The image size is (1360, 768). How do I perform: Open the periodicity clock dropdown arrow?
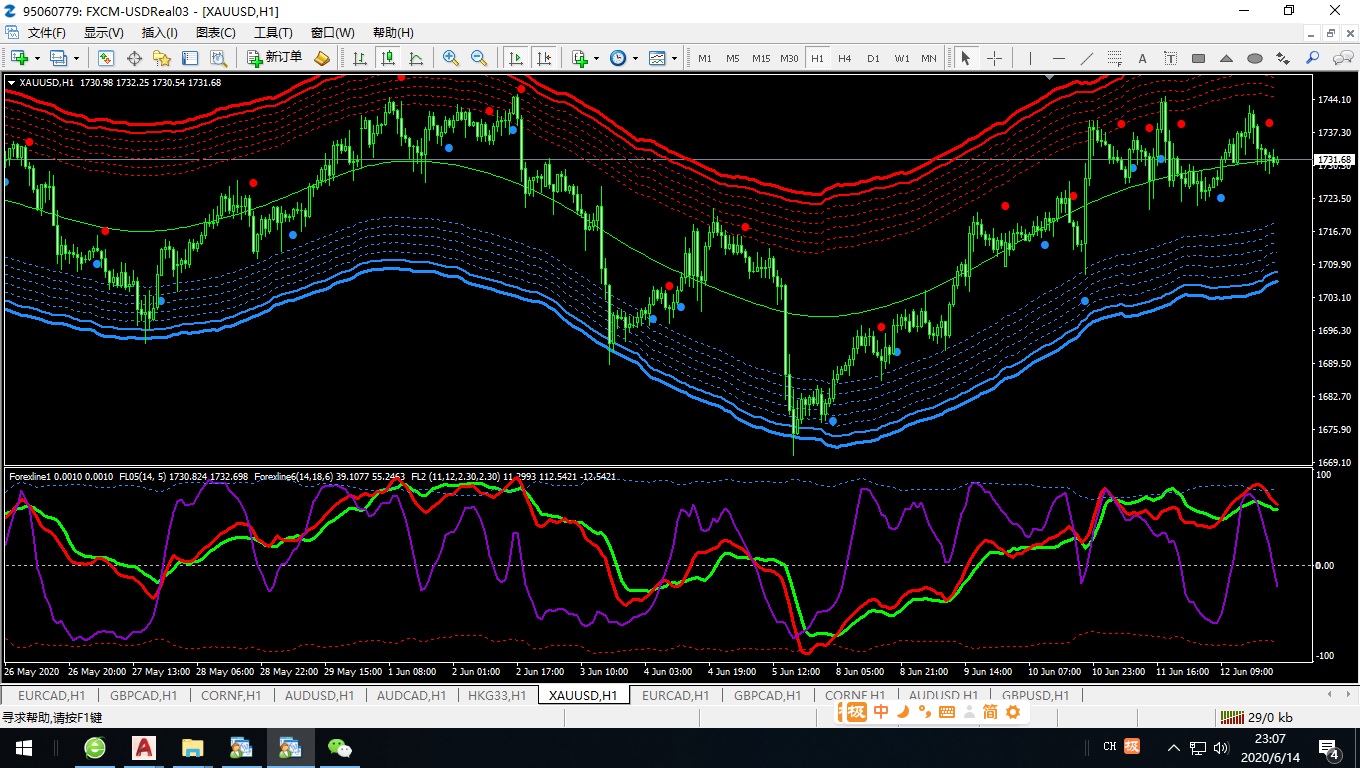coord(636,58)
